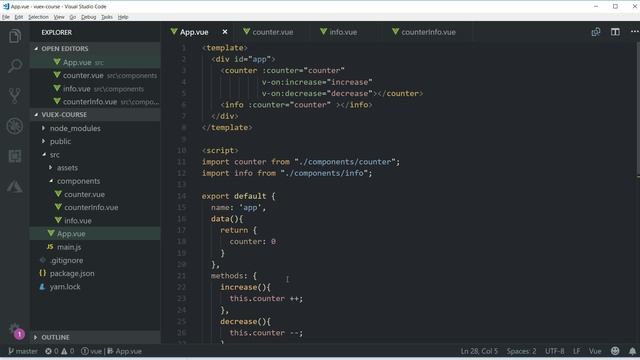
Task: Change language mode via Vue status item
Action: (x=595, y=351)
